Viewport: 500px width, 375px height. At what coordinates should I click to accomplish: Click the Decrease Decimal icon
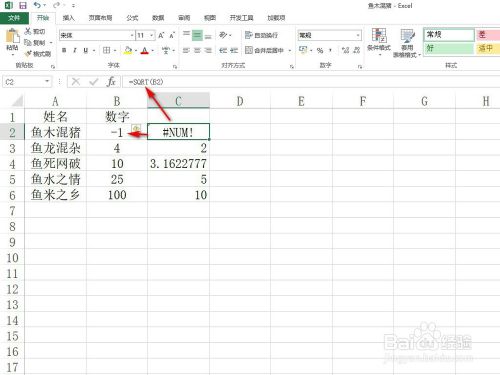pyautogui.click(x=356, y=50)
